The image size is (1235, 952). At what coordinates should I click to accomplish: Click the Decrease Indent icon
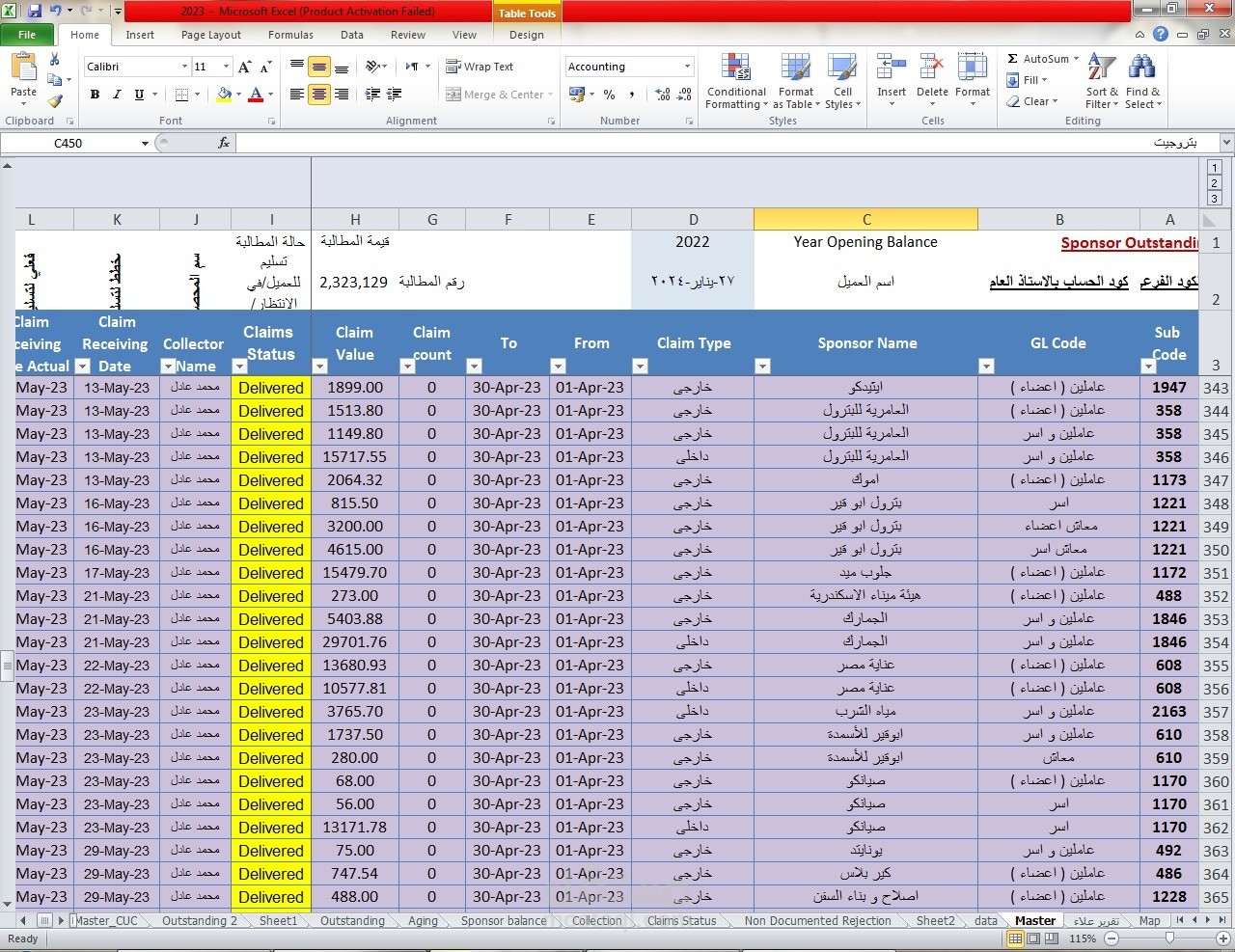pos(372,95)
